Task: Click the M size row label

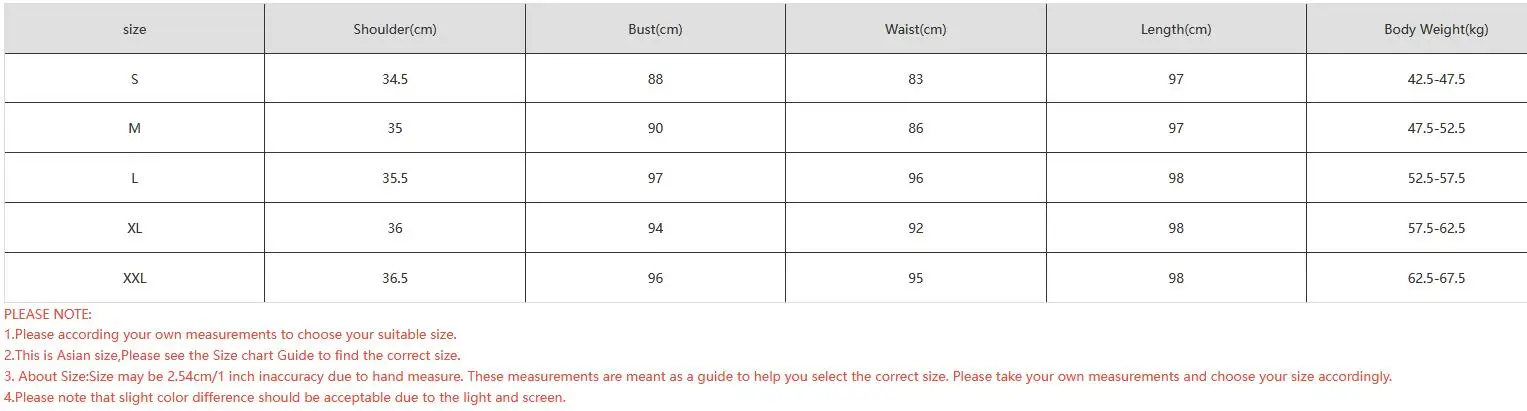Action: [134, 129]
